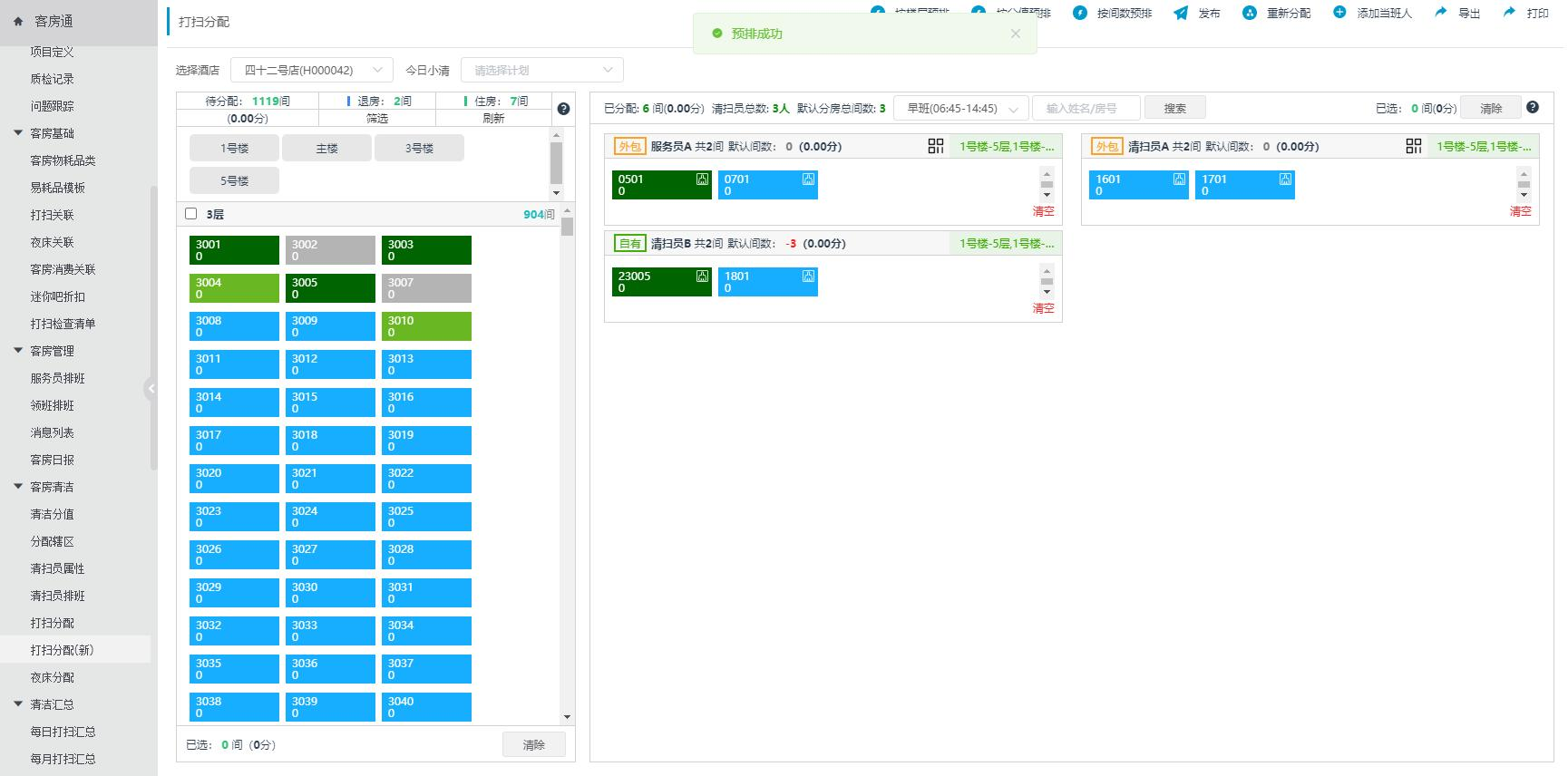
Task: Collapse the 客房清洁 sidebar group
Action: tap(18, 487)
